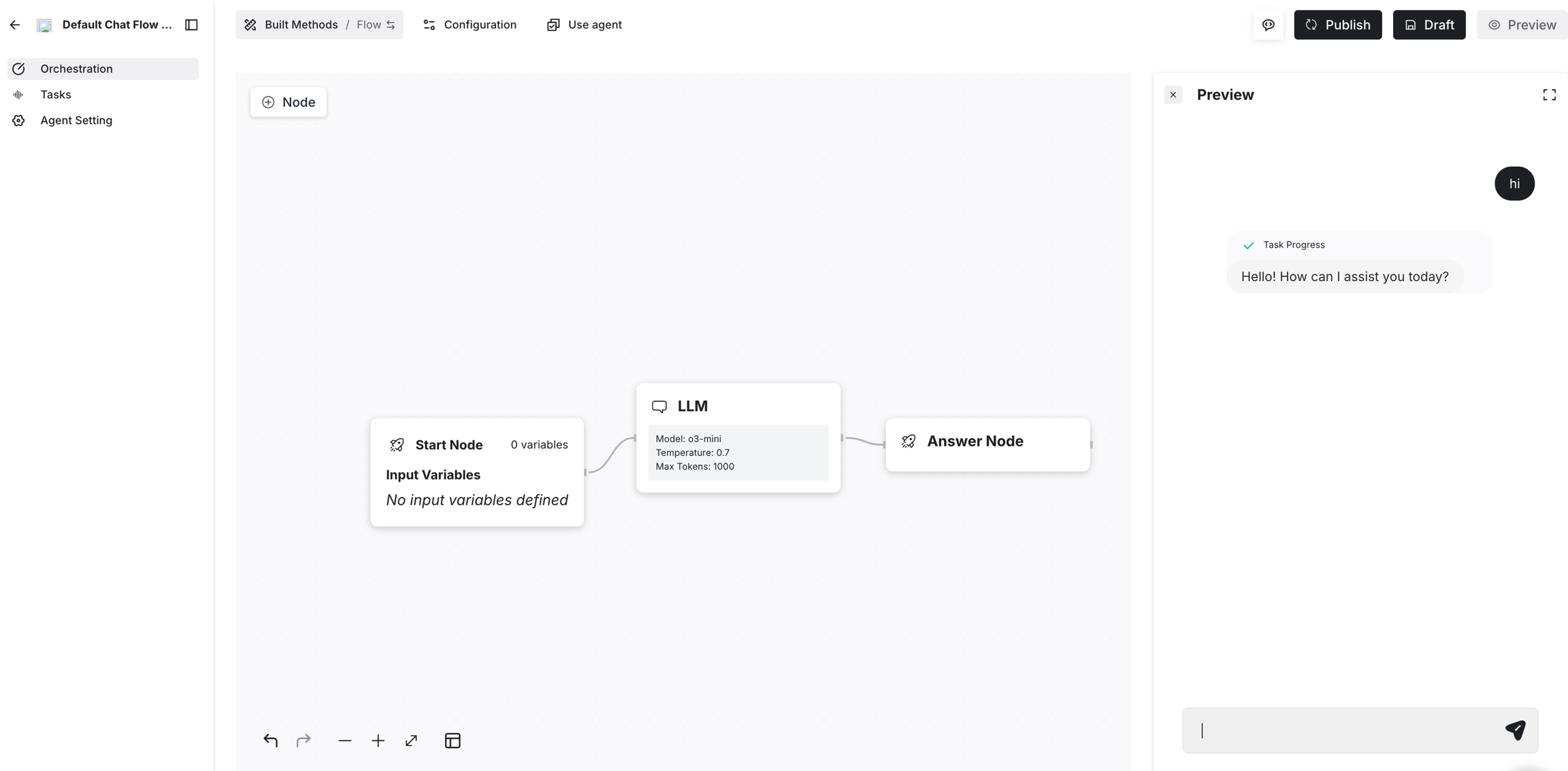
Task: Click the chat bubble icon near Publish
Action: tap(1269, 25)
